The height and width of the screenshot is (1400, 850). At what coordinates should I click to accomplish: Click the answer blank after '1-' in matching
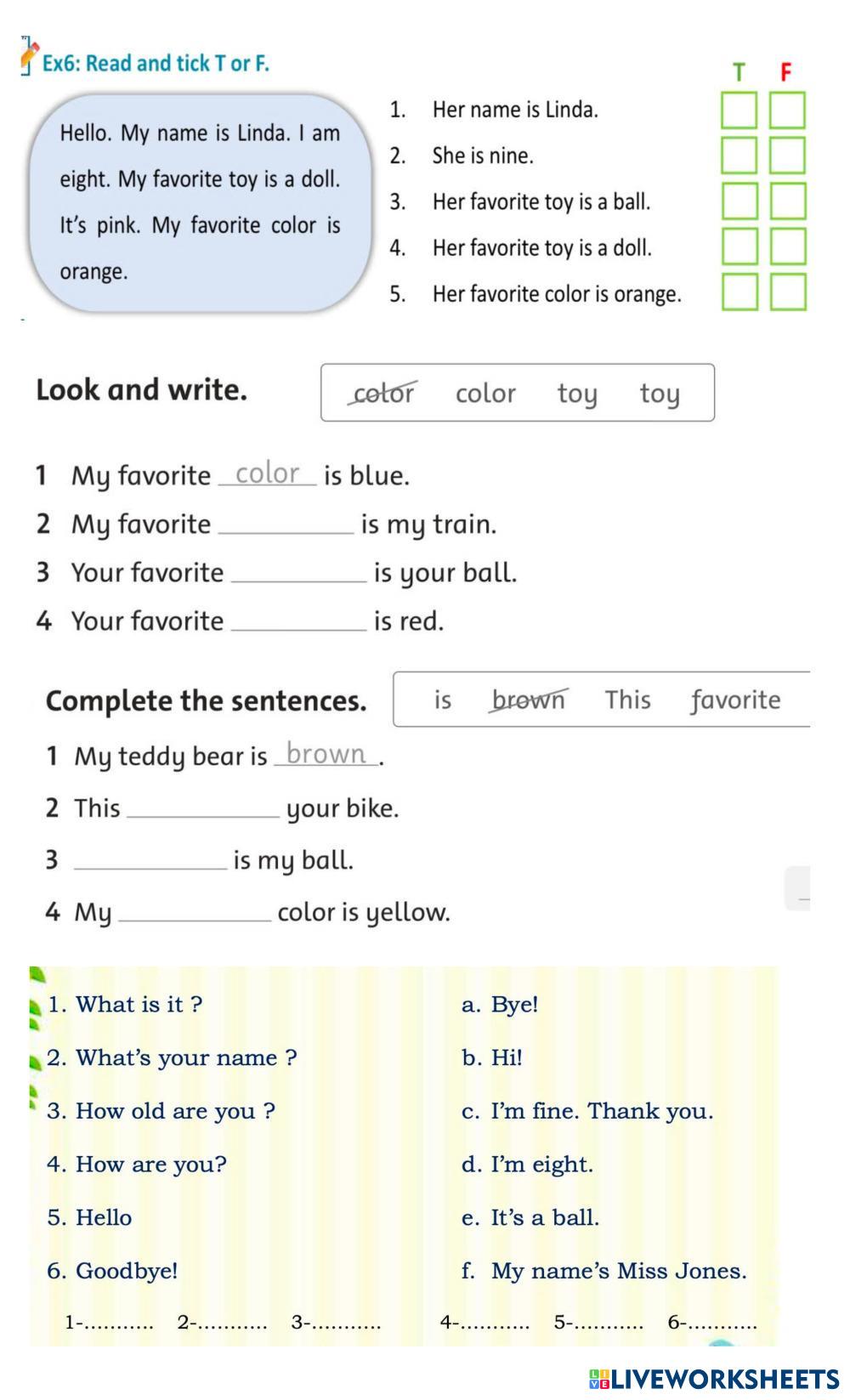[119, 1323]
